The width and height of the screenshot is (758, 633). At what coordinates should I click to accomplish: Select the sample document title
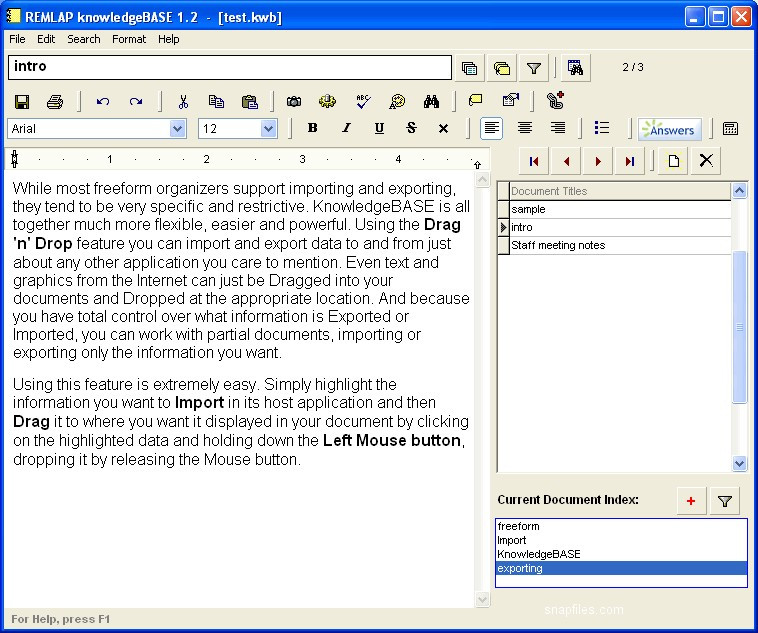[620, 209]
